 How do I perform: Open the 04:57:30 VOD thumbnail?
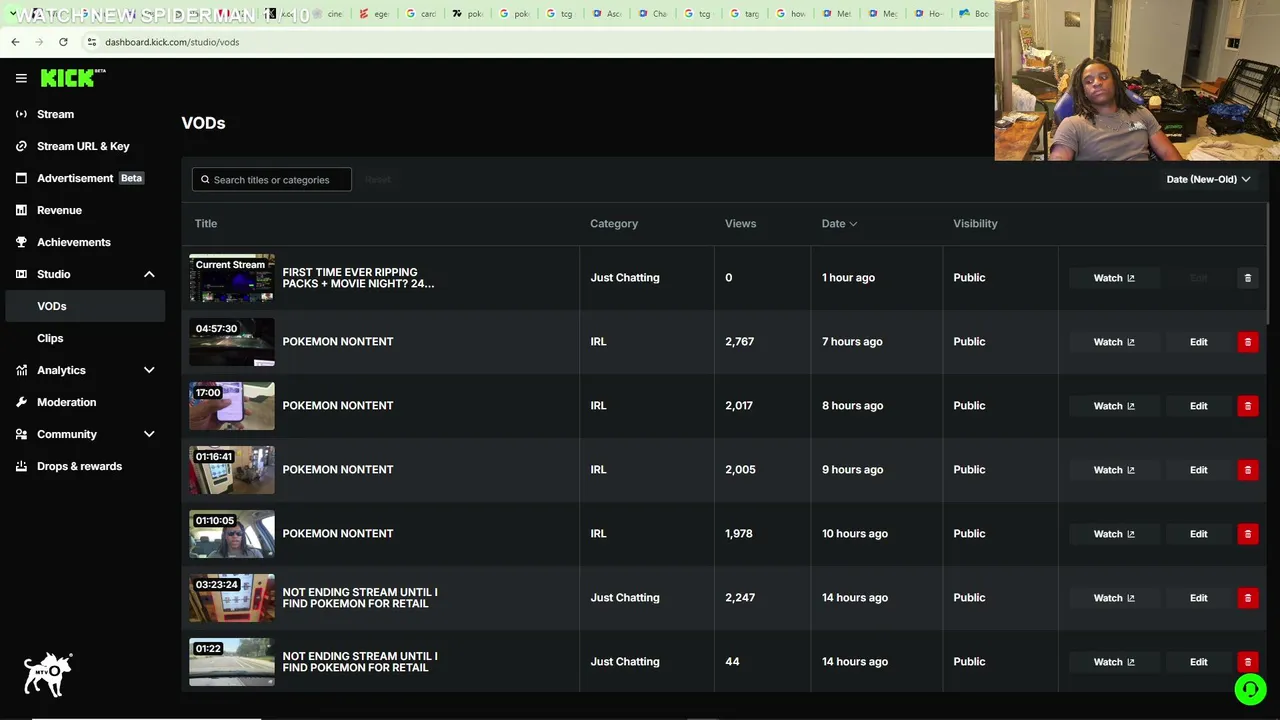tap(232, 342)
